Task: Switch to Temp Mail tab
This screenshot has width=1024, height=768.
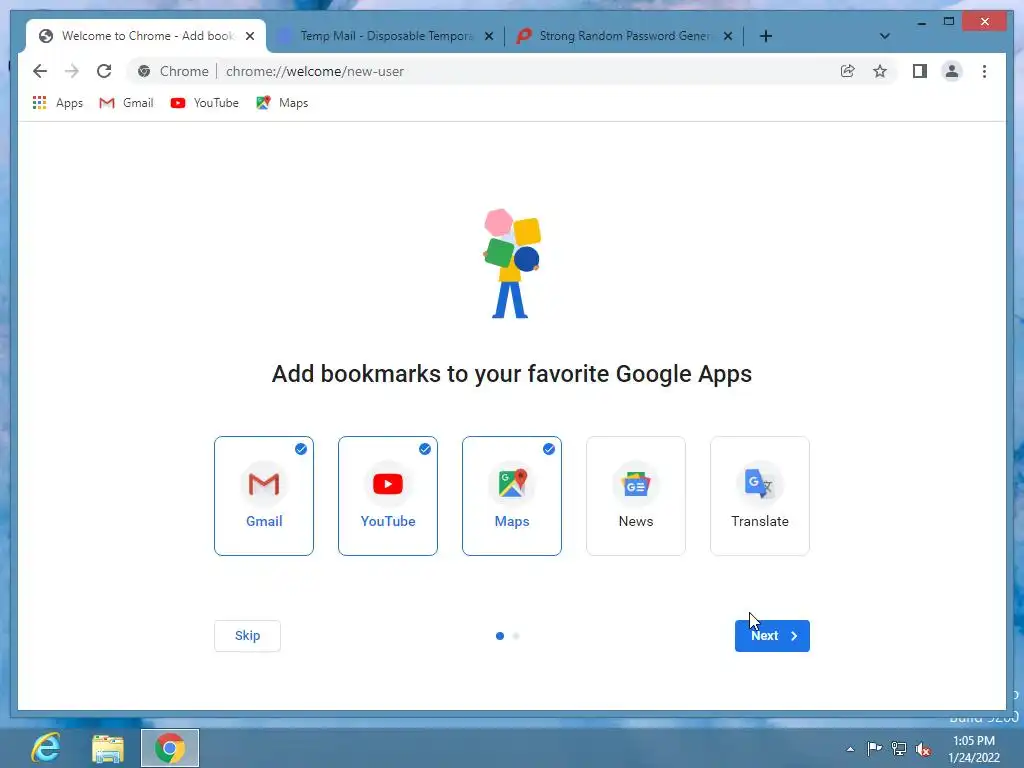Action: (x=385, y=36)
